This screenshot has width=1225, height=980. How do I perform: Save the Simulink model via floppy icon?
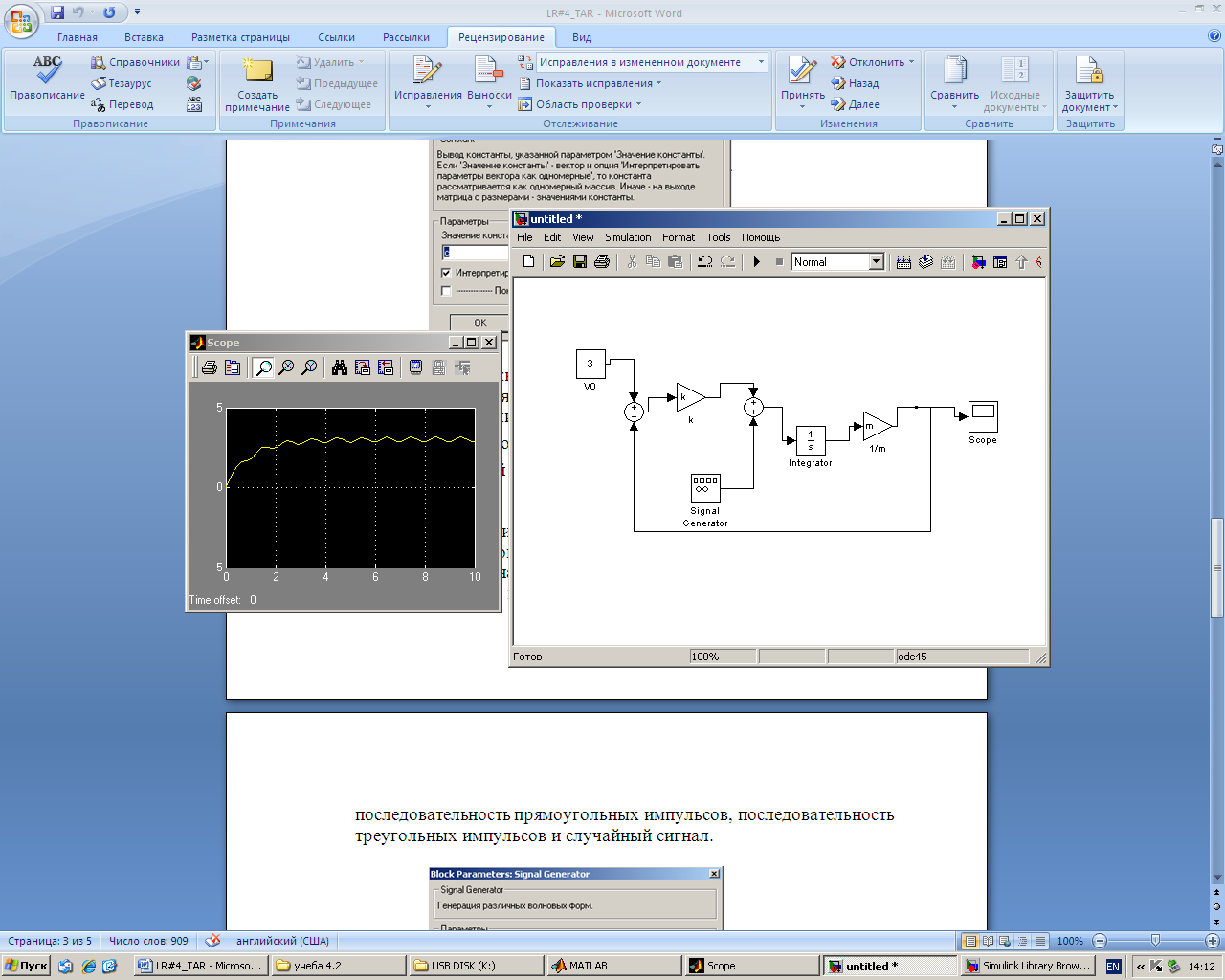[x=580, y=262]
